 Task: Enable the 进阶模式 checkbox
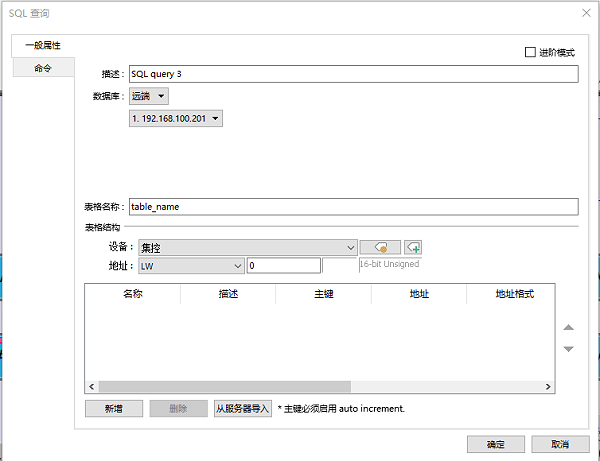point(530,52)
